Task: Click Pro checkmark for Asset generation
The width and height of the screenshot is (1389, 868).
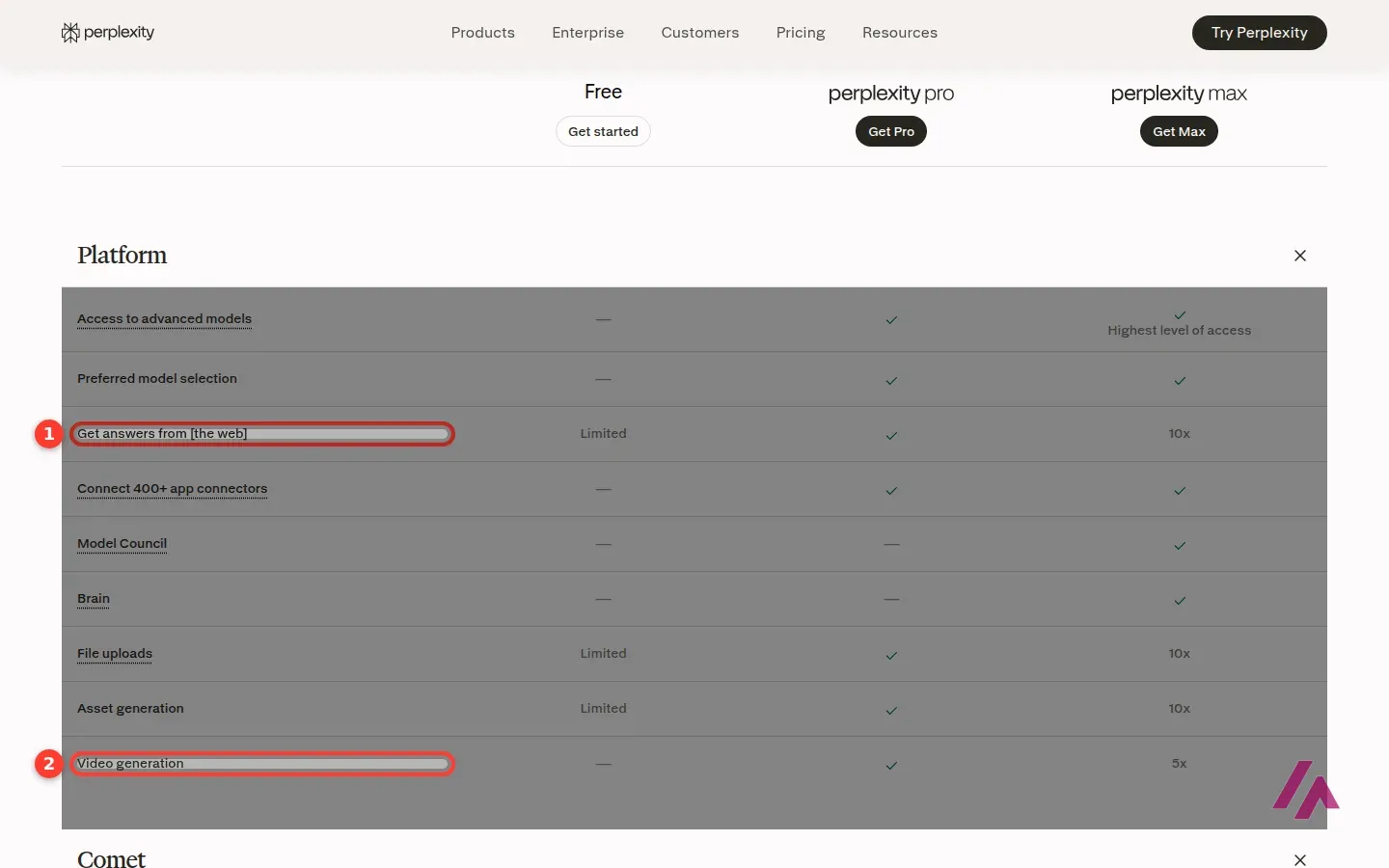Action: click(x=891, y=711)
